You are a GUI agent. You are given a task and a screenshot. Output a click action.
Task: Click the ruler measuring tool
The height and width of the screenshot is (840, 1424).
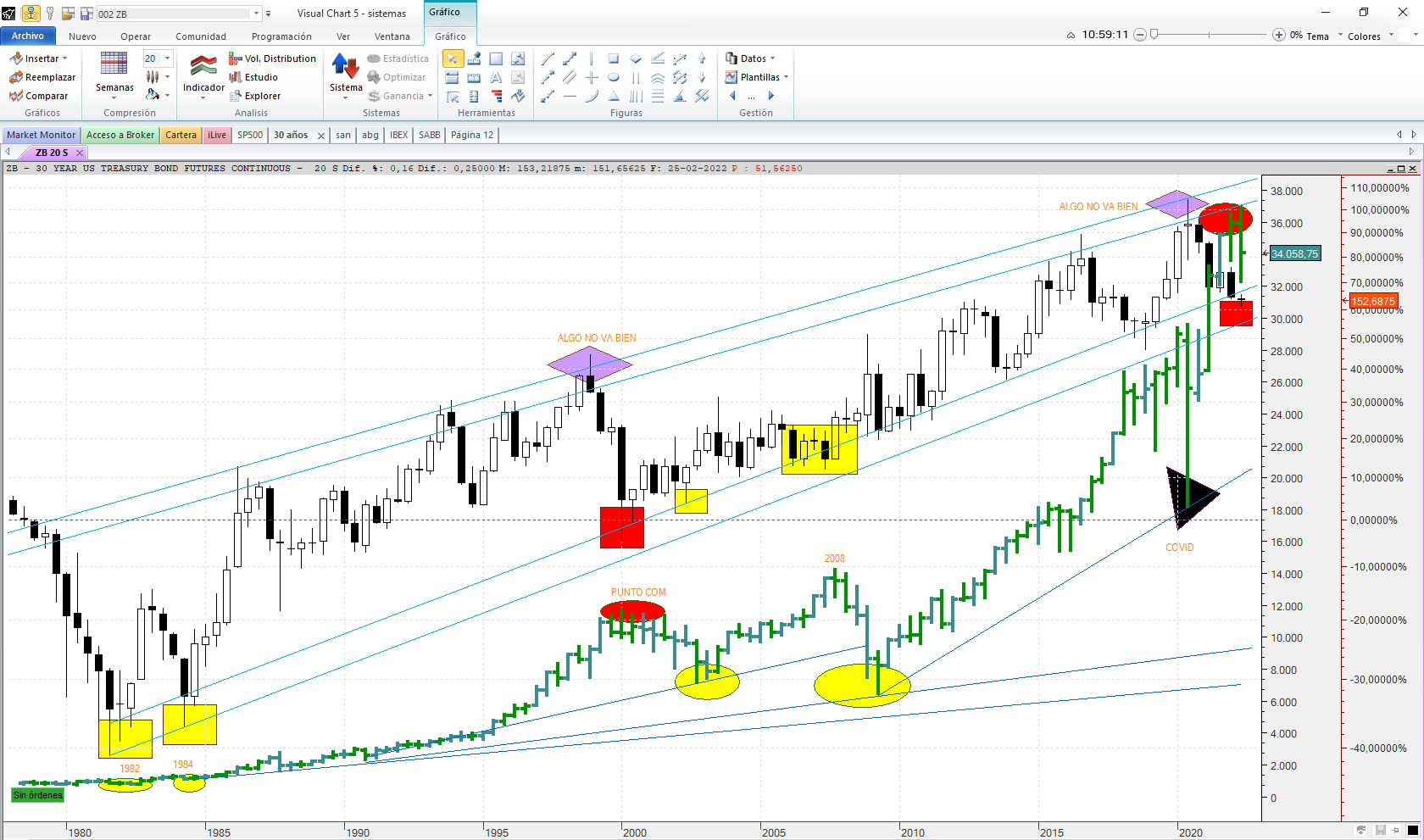click(x=475, y=77)
